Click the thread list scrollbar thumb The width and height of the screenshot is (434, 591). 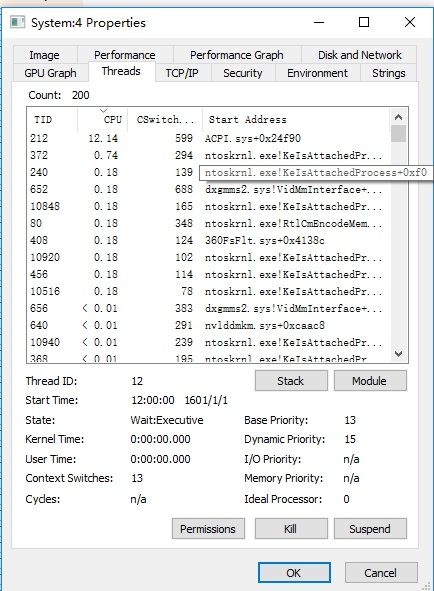tap(399, 134)
